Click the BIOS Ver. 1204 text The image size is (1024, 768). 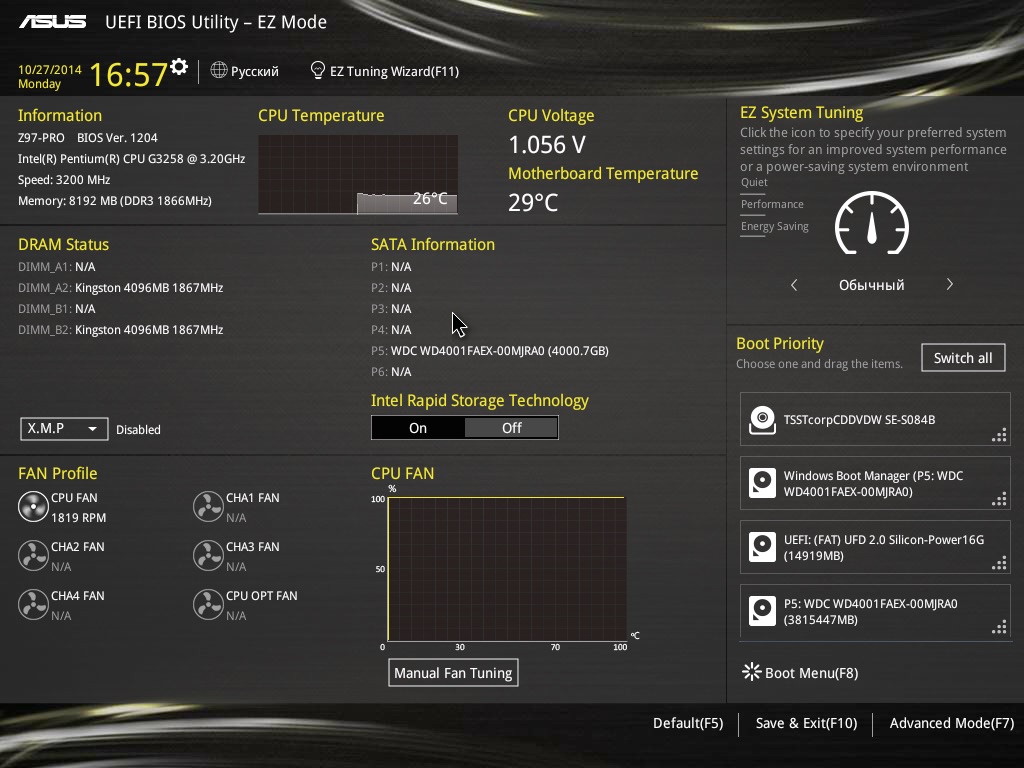117,138
